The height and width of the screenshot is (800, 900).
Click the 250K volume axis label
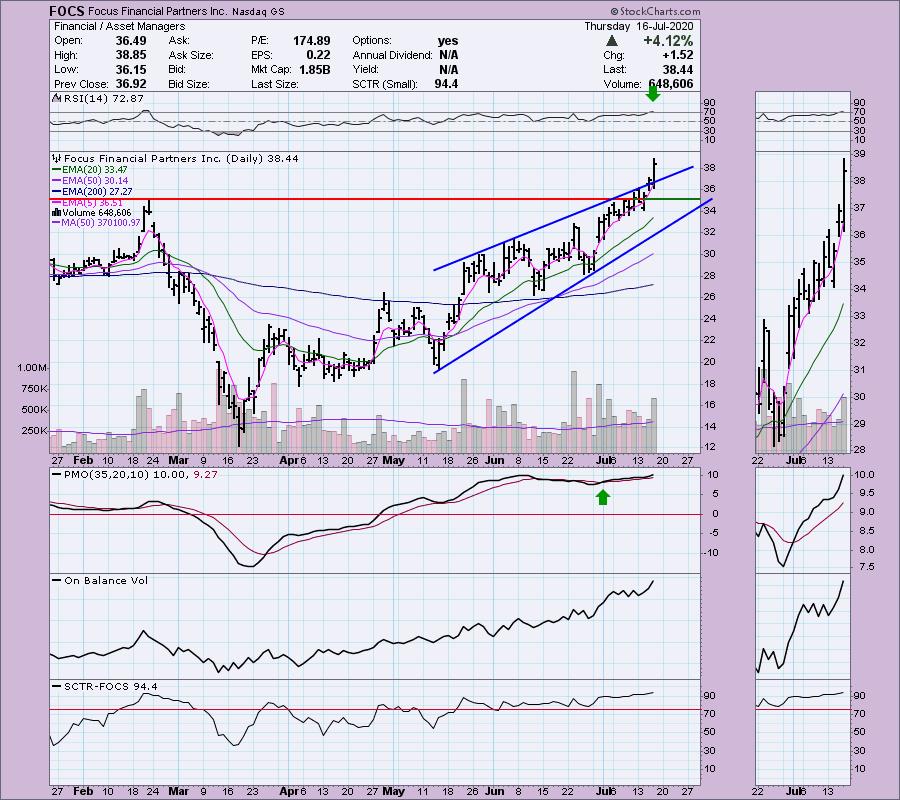34,430
